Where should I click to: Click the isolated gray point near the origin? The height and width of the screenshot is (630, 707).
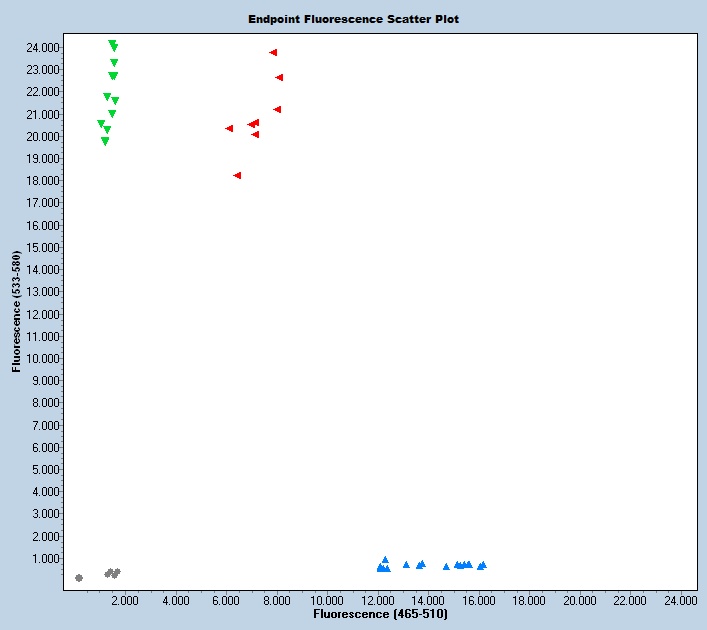point(79,578)
